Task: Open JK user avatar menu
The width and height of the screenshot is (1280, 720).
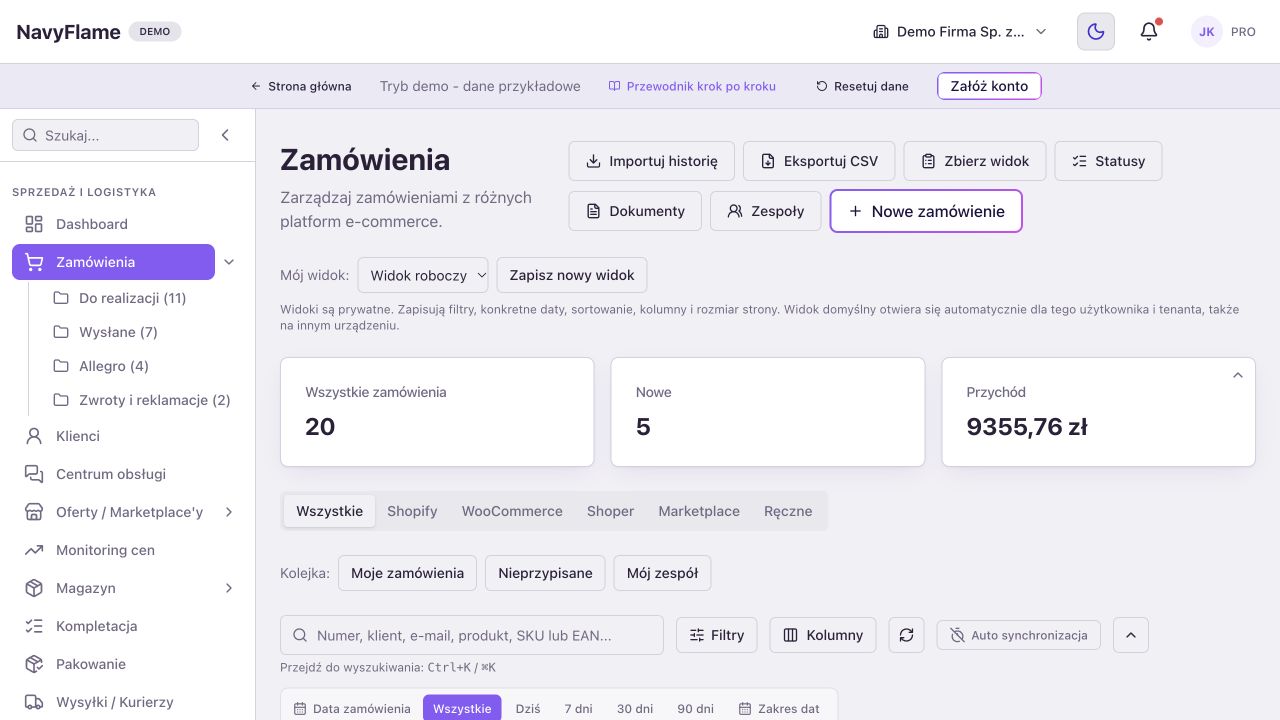Action: click(x=1207, y=32)
